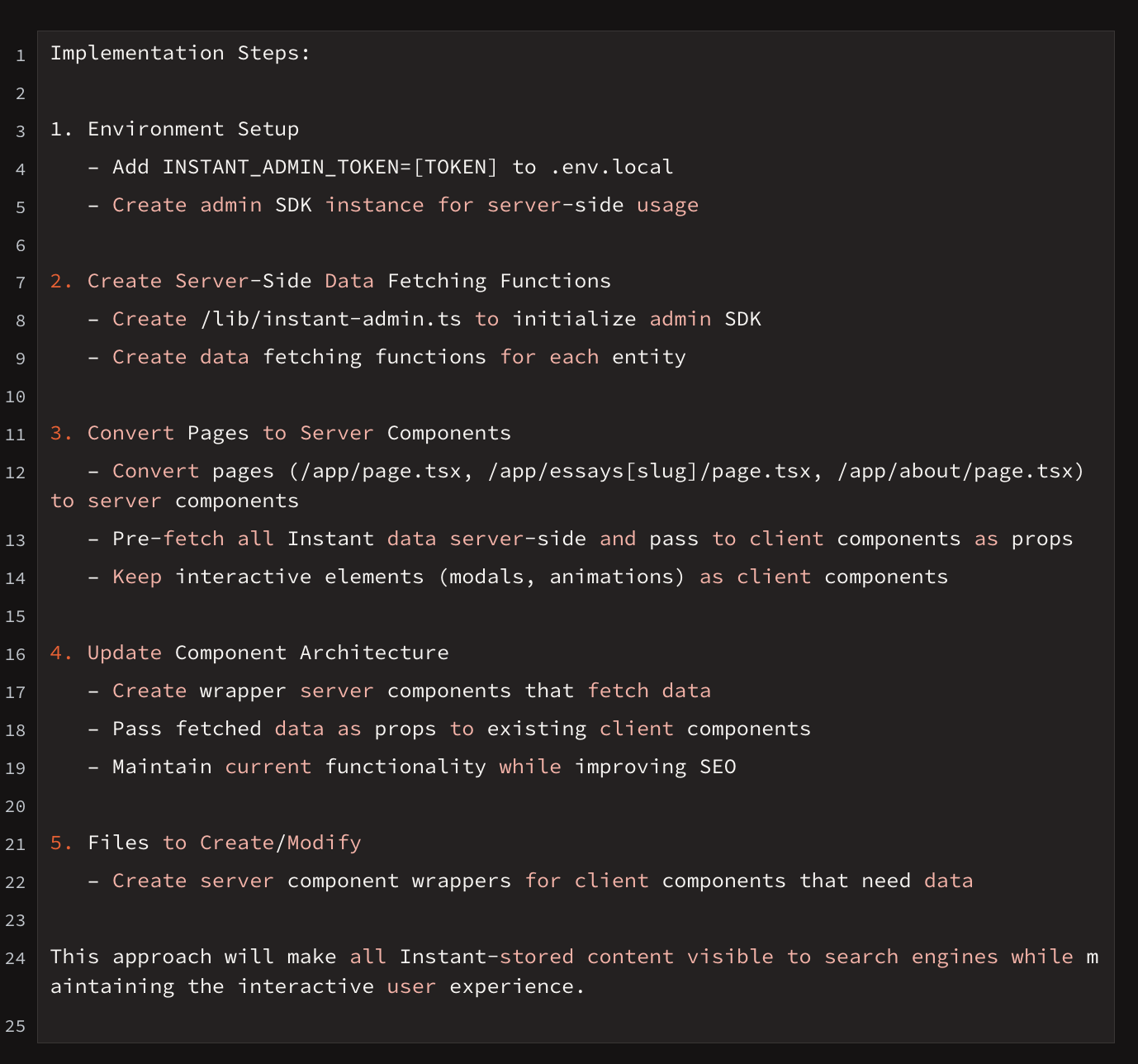1138x1064 pixels.
Task: Click 'Component Architecture' in step 4 heading
Action: [x=311, y=653]
